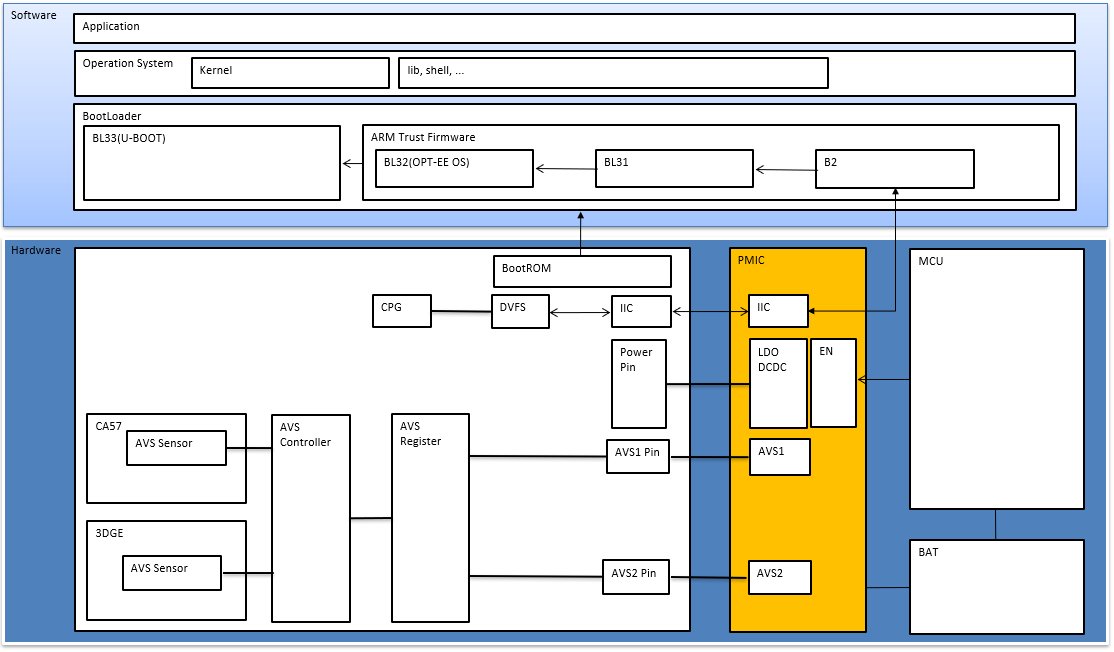The width and height of the screenshot is (1114, 652).
Task: Click the BL33(U-BOOT) block
Action: pos(212,163)
